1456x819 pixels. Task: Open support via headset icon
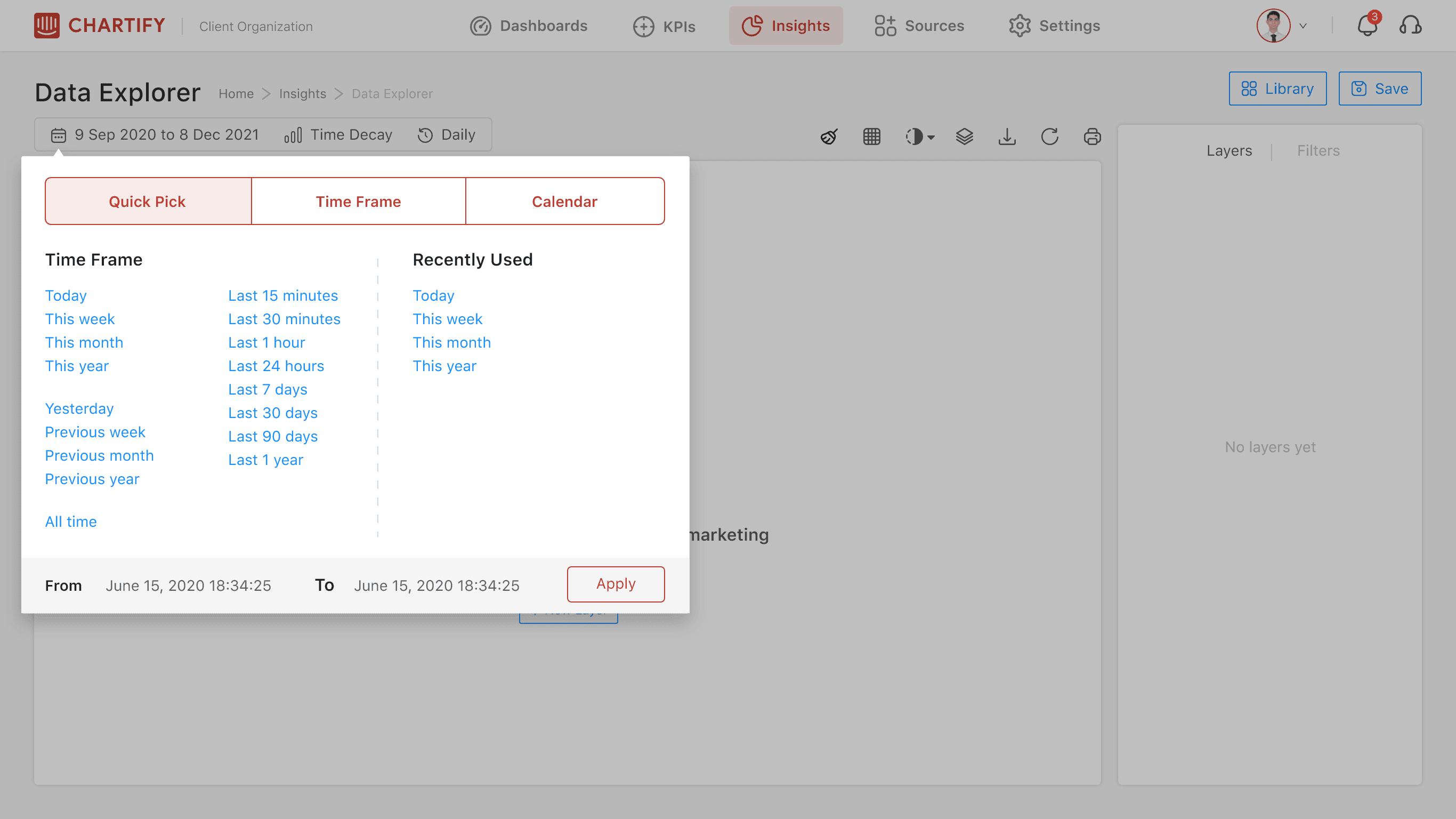pos(1410,26)
